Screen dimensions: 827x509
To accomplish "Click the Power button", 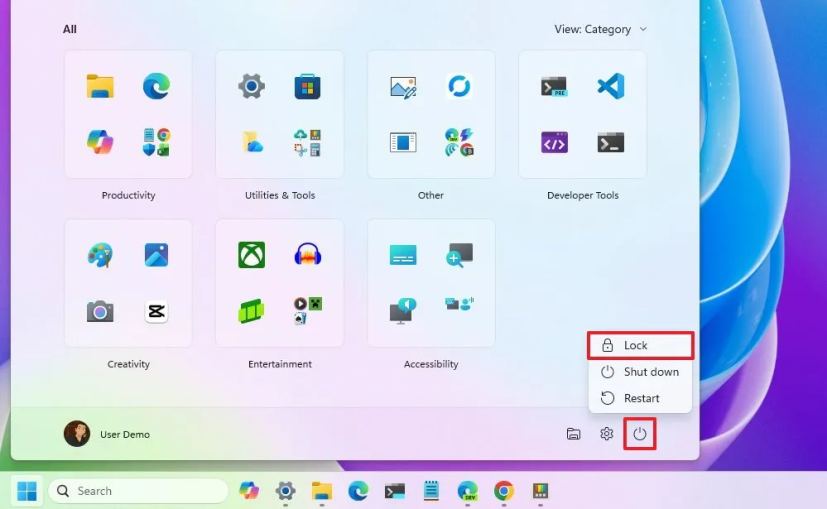I will (640, 434).
